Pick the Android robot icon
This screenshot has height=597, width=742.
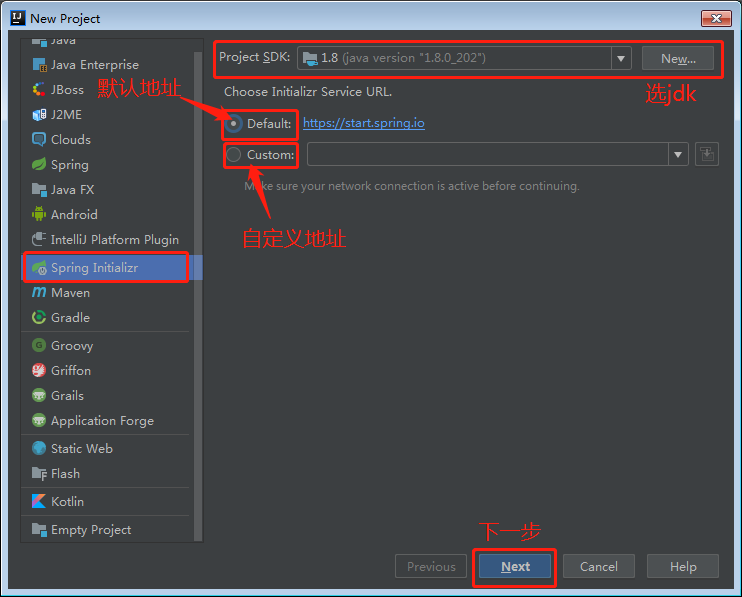pyautogui.click(x=39, y=214)
